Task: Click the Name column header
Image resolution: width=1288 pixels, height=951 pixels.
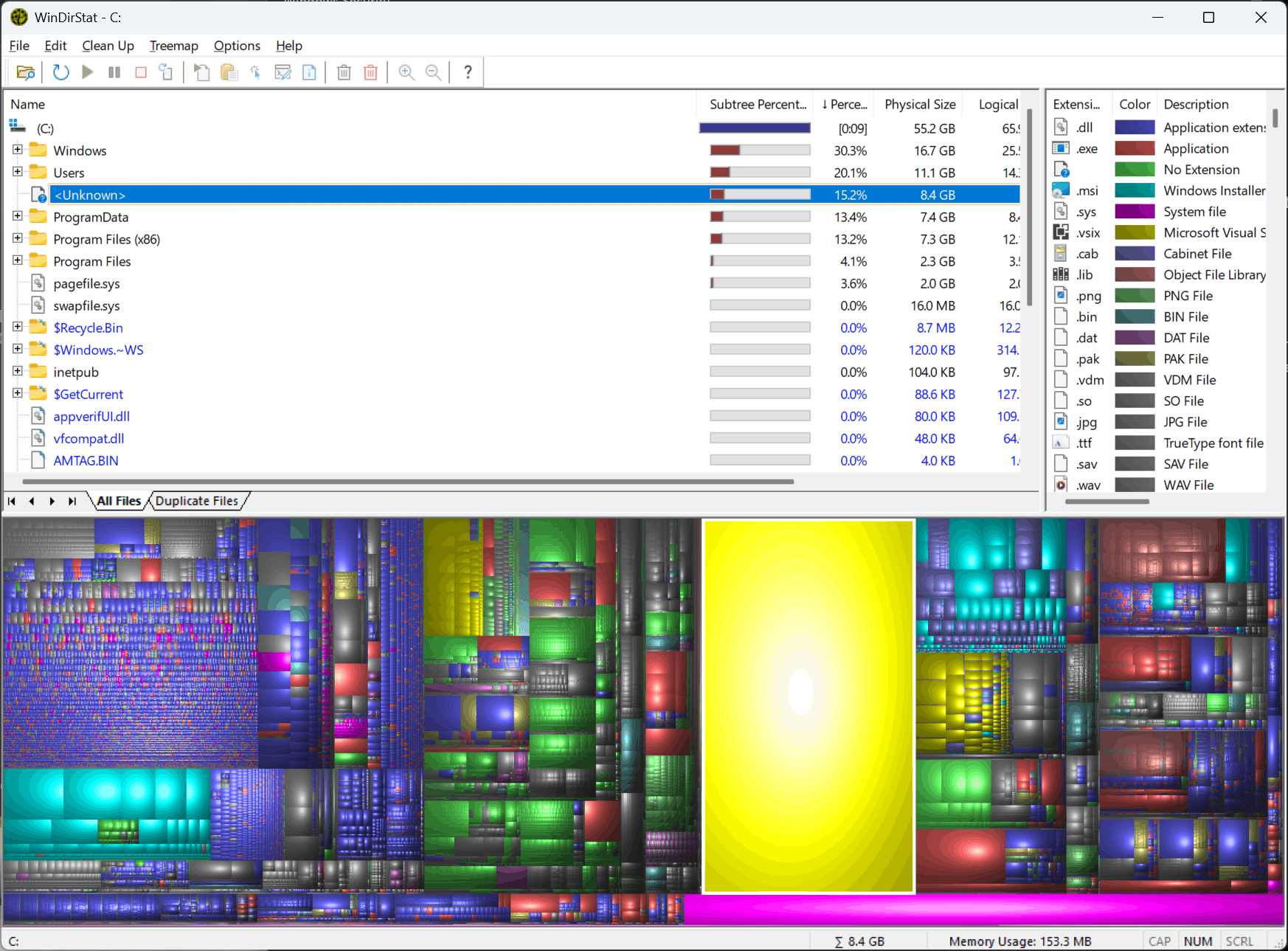Action: tap(350, 104)
